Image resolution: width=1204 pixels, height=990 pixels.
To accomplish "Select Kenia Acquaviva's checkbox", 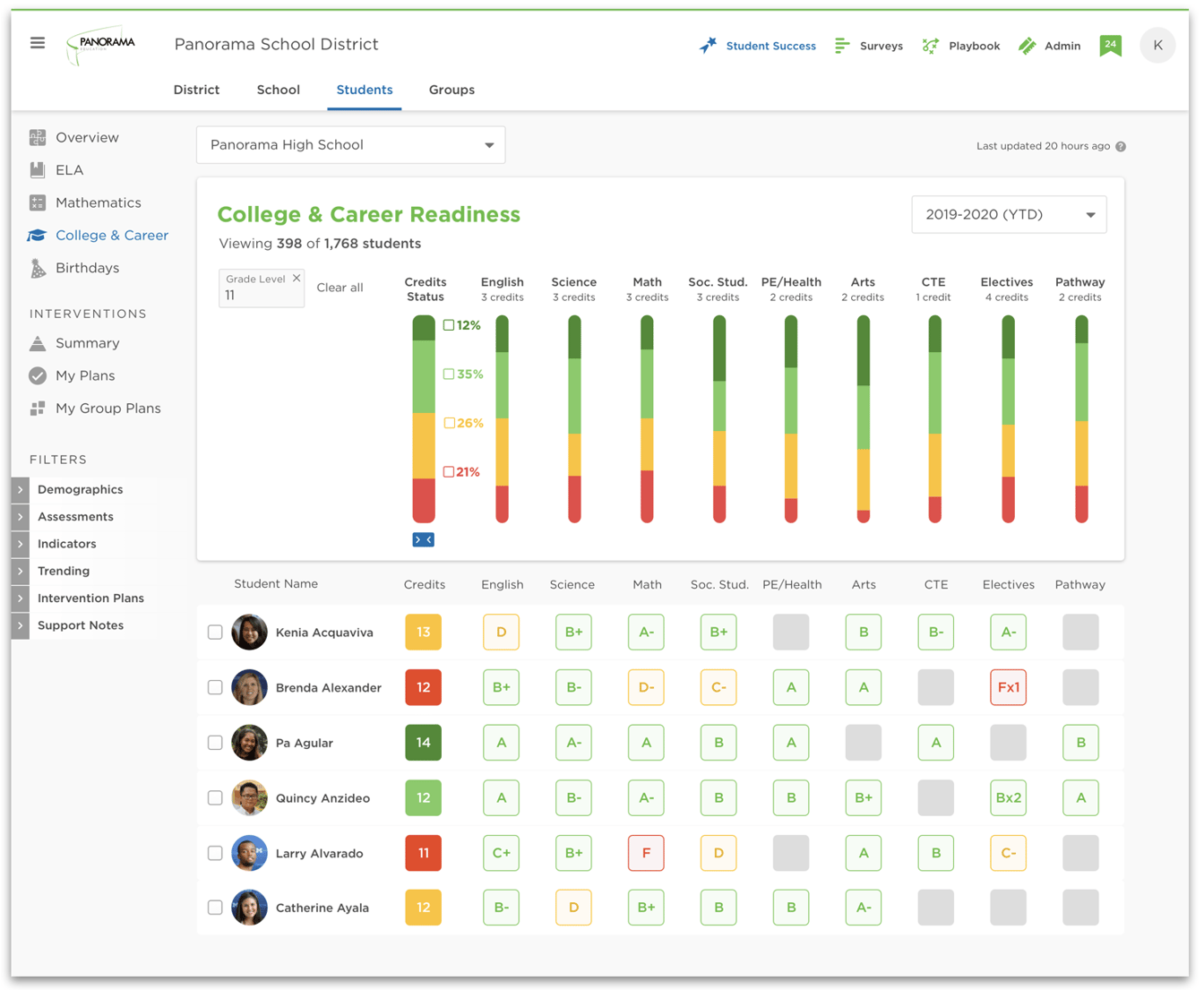I will tap(215, 633).
